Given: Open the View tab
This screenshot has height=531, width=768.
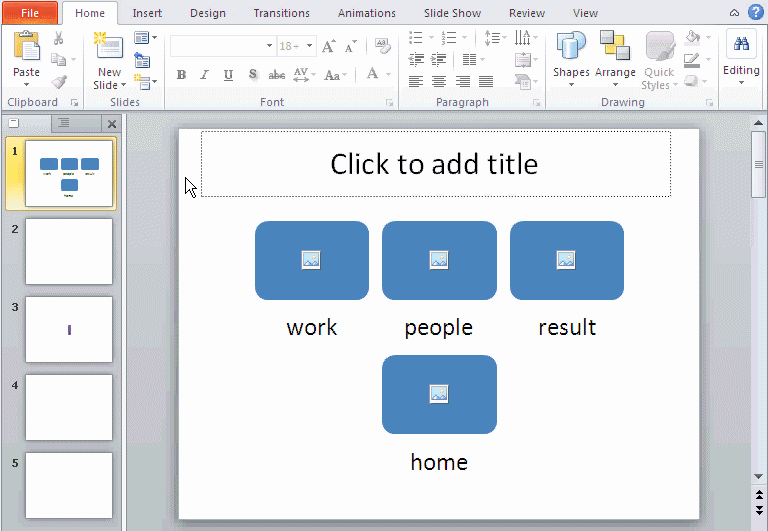Looking at the screenshot, I should point(585,13).
